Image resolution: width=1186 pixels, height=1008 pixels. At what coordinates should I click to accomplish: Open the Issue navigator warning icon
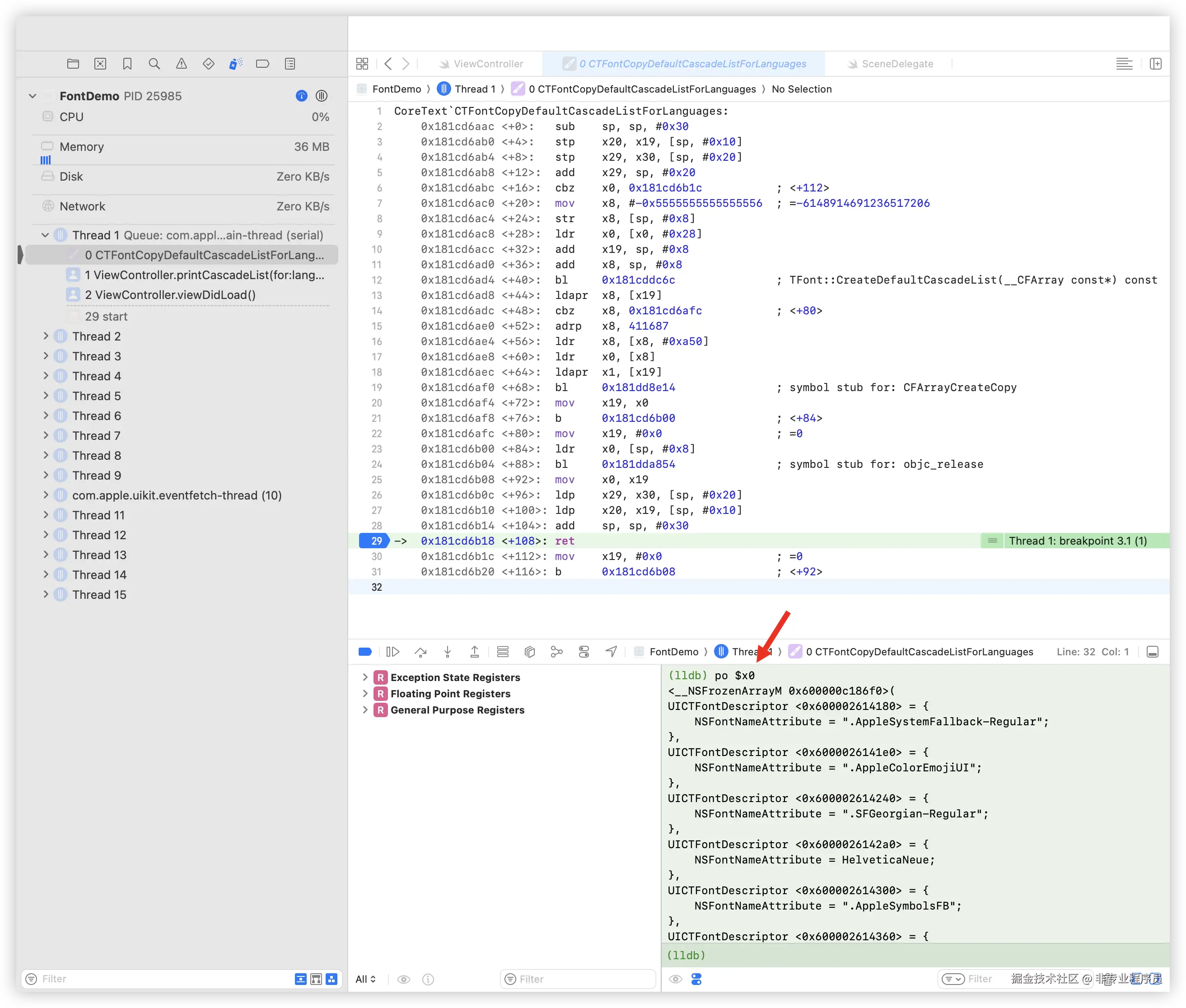181,64
